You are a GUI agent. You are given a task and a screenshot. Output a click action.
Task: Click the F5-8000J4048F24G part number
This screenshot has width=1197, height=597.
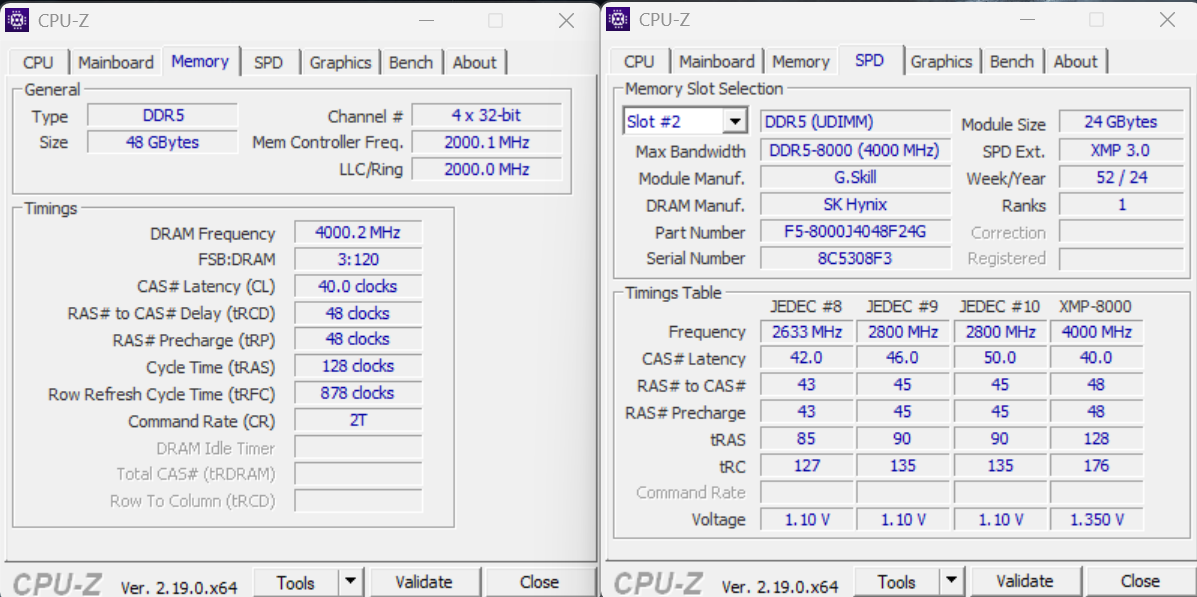(856, 231)
